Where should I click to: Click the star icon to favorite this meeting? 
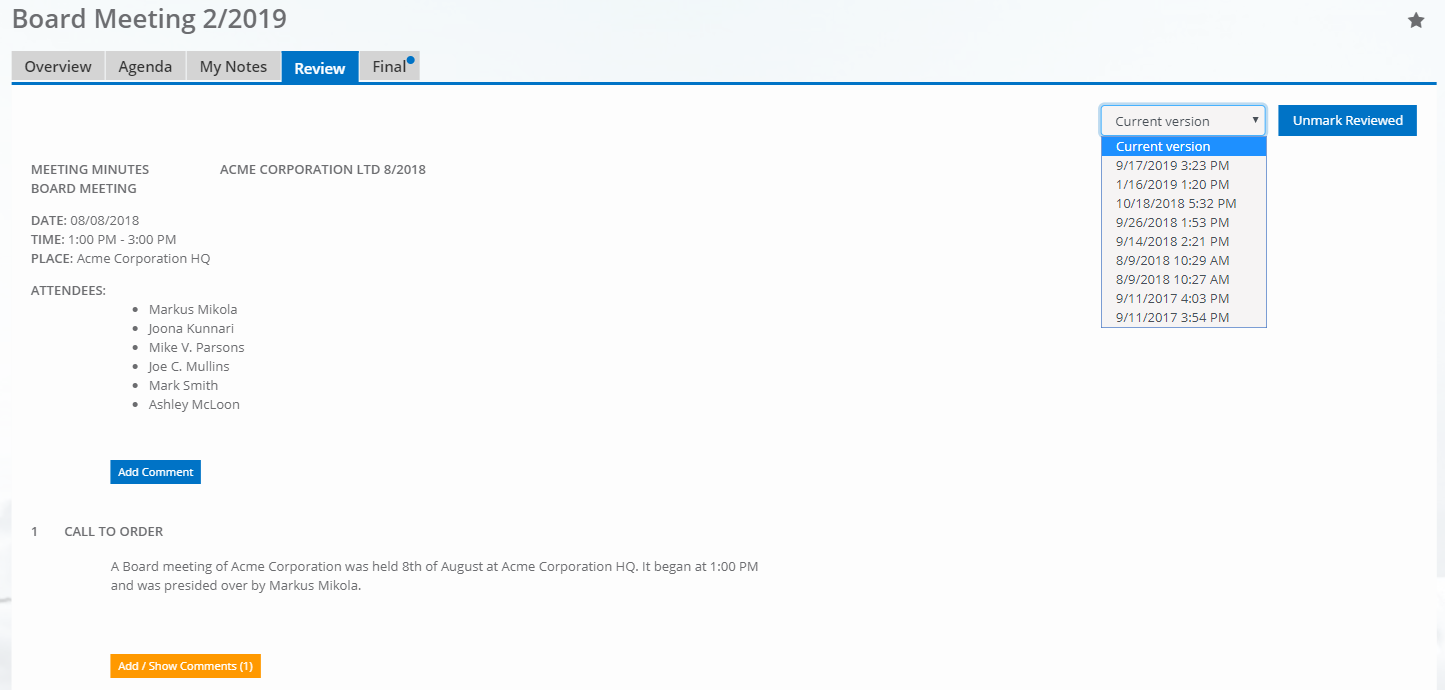pyautogui.click(x=1416, y=19)
